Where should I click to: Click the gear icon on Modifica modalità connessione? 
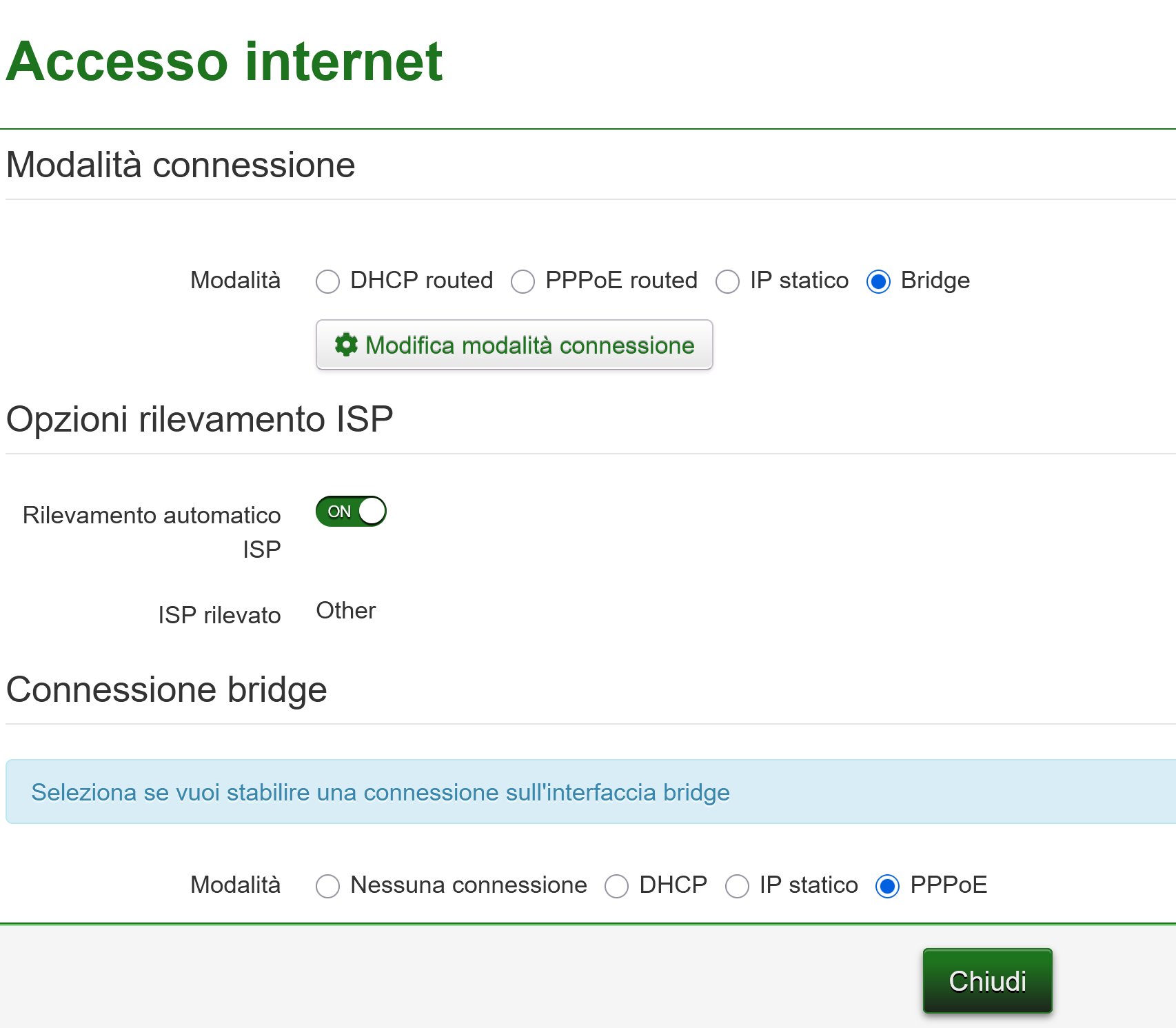click(346, 345)
